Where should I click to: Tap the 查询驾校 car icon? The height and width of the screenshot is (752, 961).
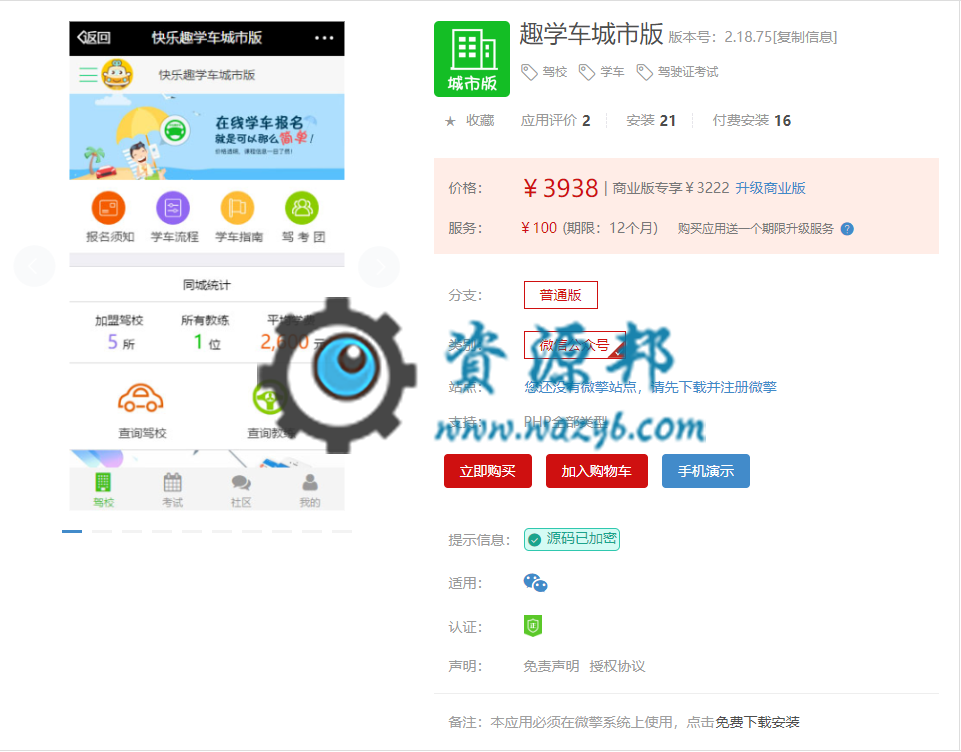[x=141, y=399]
